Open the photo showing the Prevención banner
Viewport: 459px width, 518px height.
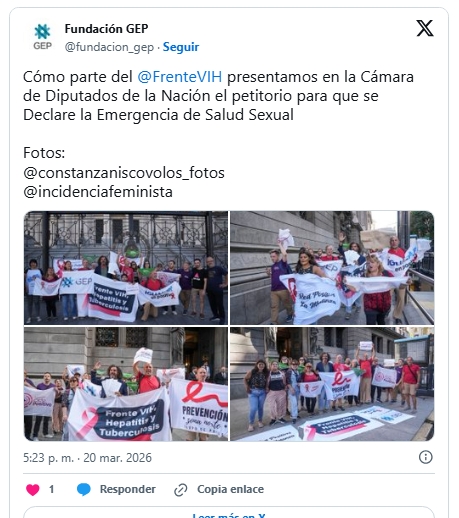coord(126,384)
